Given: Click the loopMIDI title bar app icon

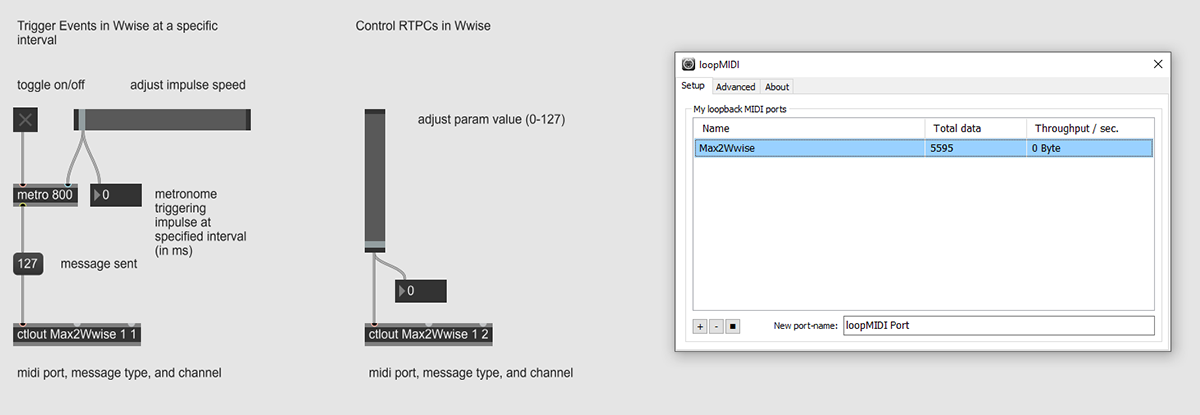Looking at the screenshot, I should coord(688,64).
